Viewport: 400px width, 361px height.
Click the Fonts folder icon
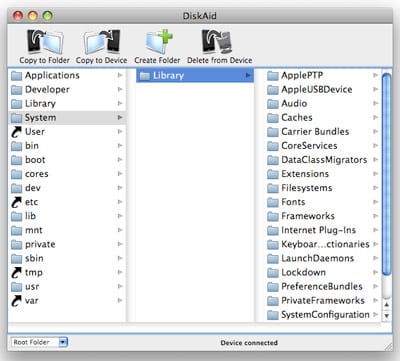273,202
